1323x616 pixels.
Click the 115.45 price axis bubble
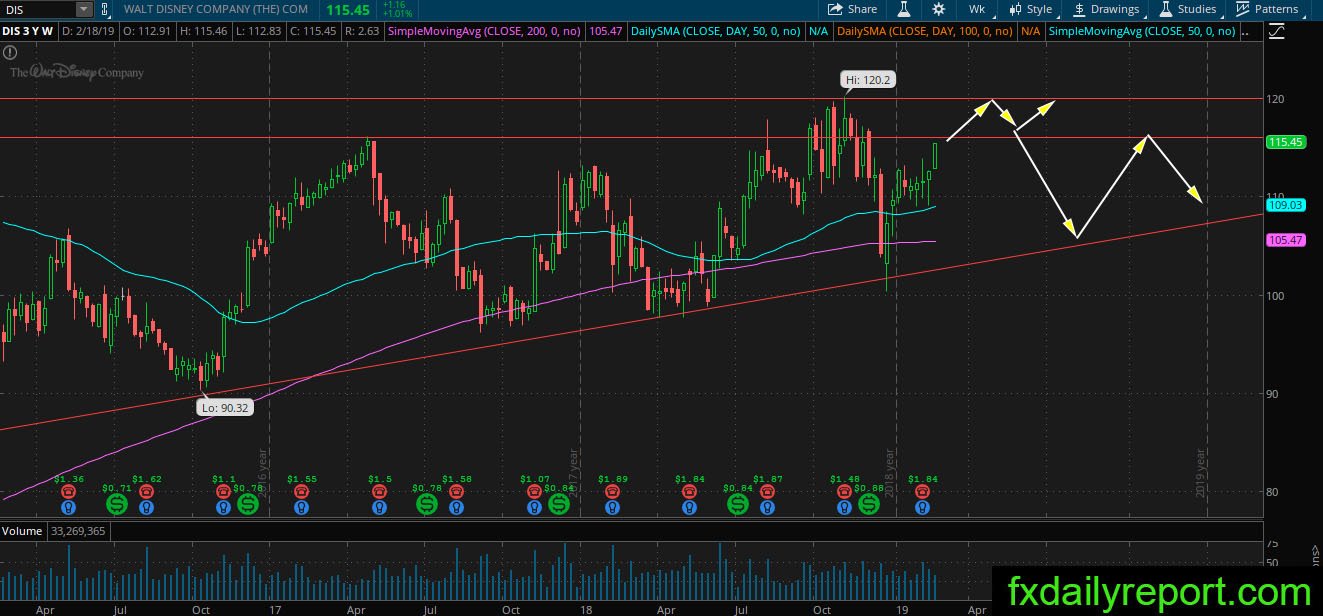(1286, 142)
